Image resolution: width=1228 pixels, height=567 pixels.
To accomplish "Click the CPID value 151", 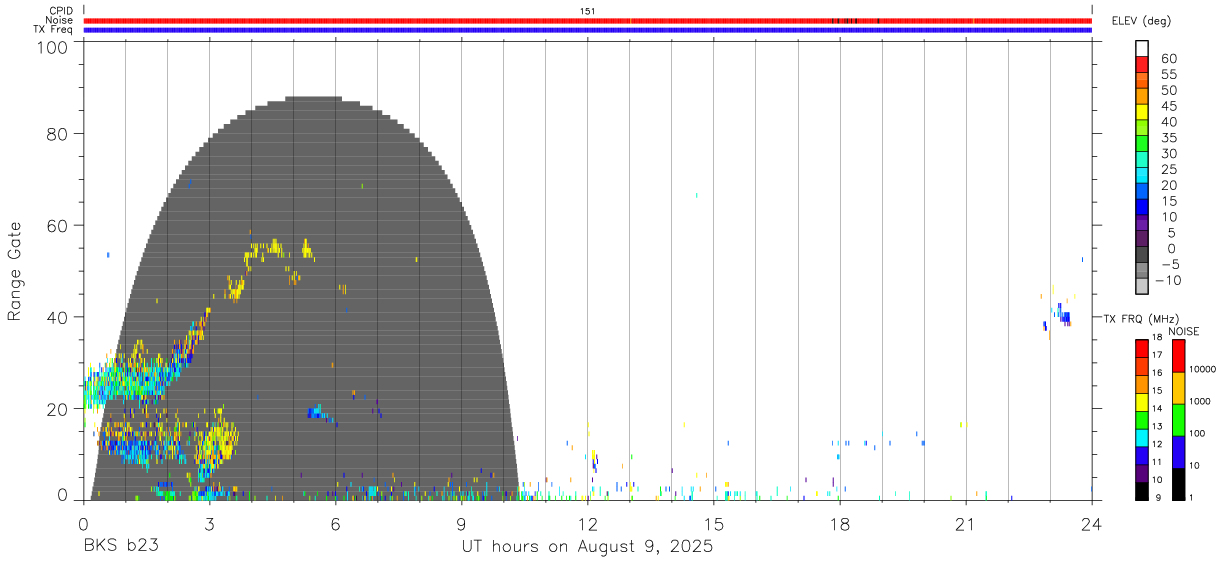I will click(x=587, y=11).
